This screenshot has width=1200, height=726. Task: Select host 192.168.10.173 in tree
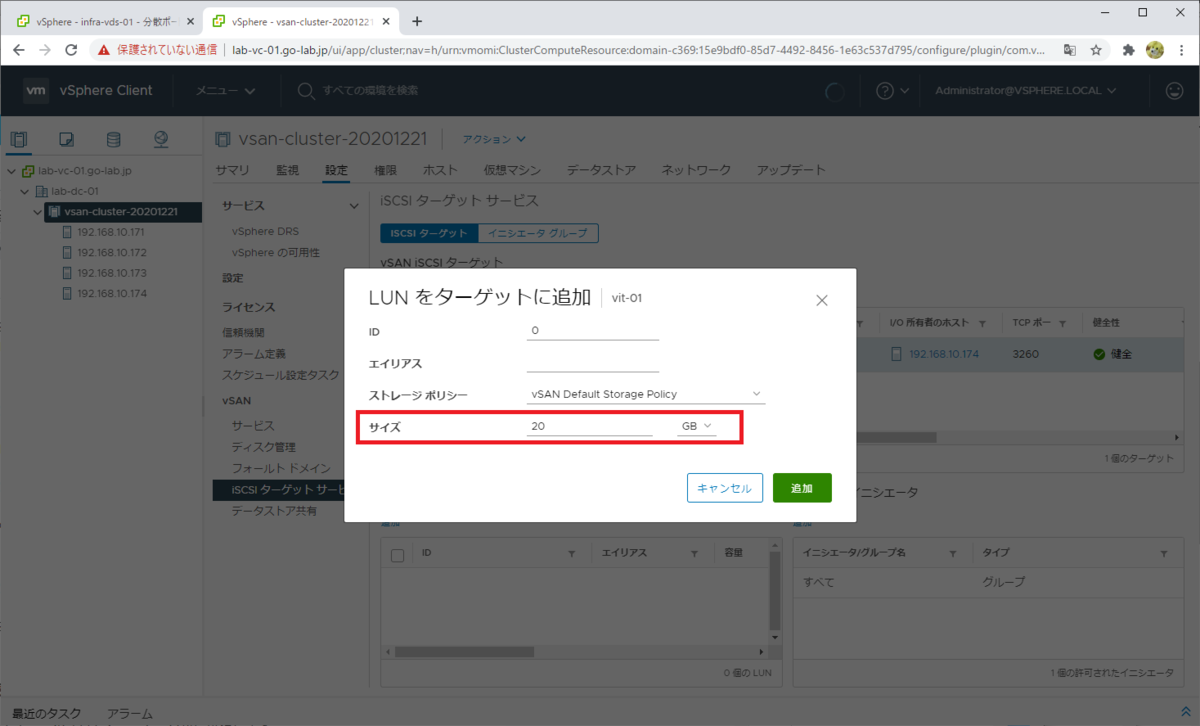click(x=112, y=272)
